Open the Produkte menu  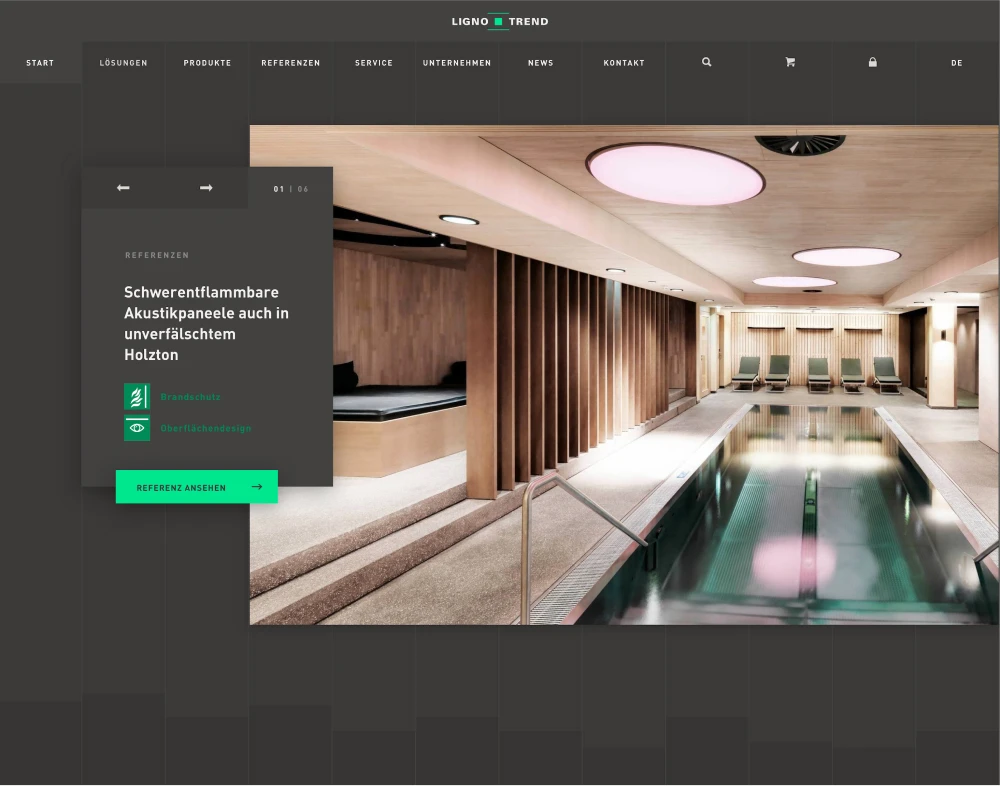(207, 63)
